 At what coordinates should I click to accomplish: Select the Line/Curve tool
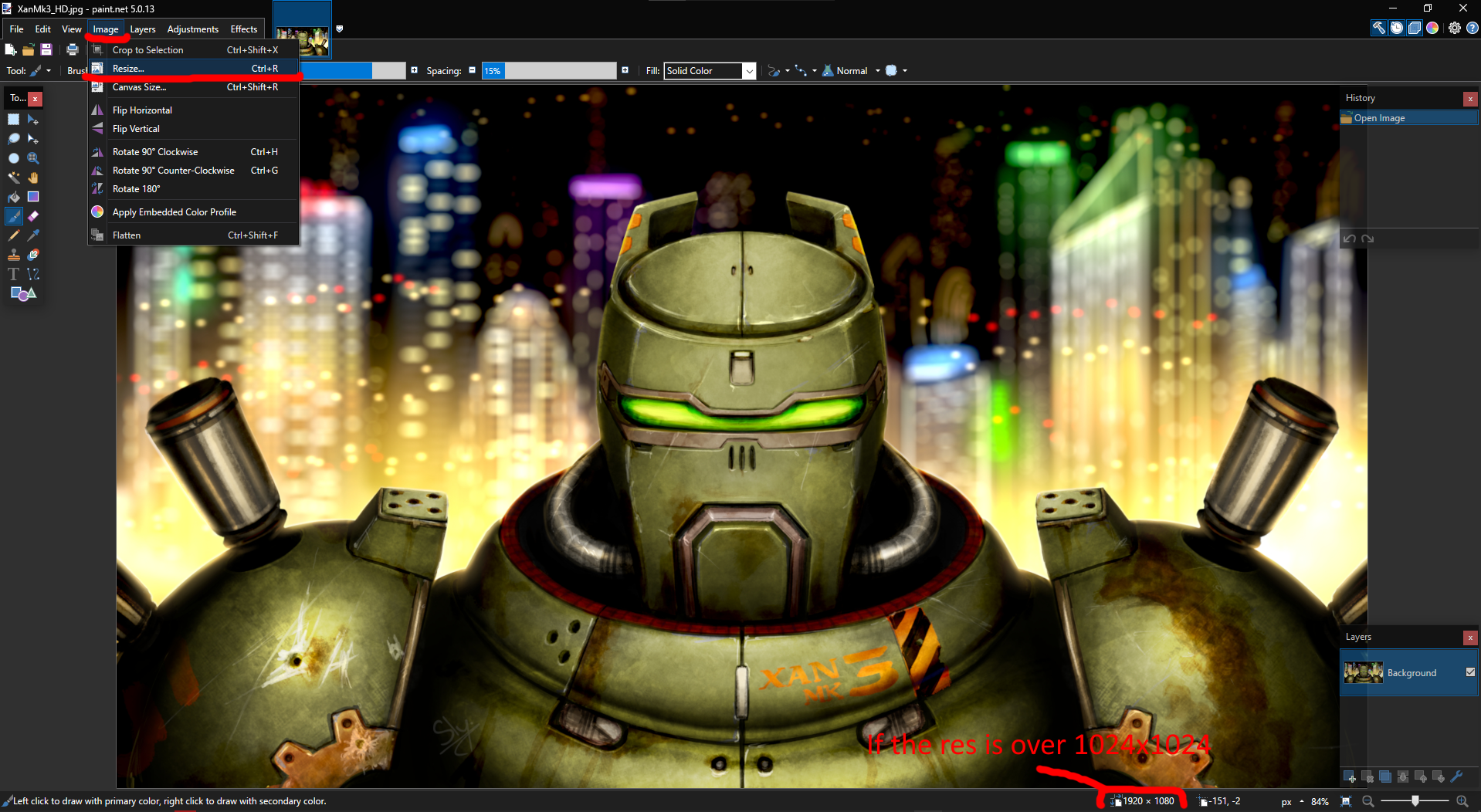click(x=33, y=274)
